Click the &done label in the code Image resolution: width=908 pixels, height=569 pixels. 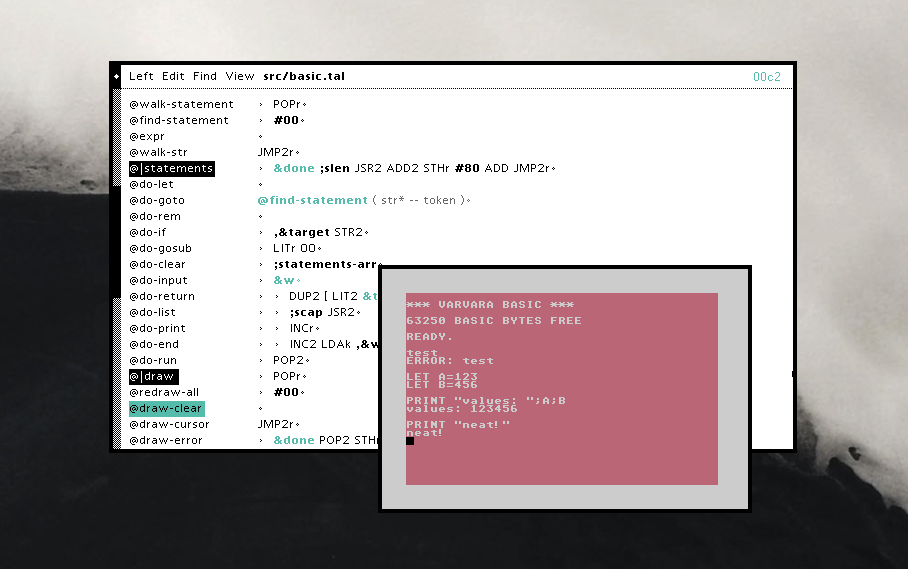click(294, 168)
